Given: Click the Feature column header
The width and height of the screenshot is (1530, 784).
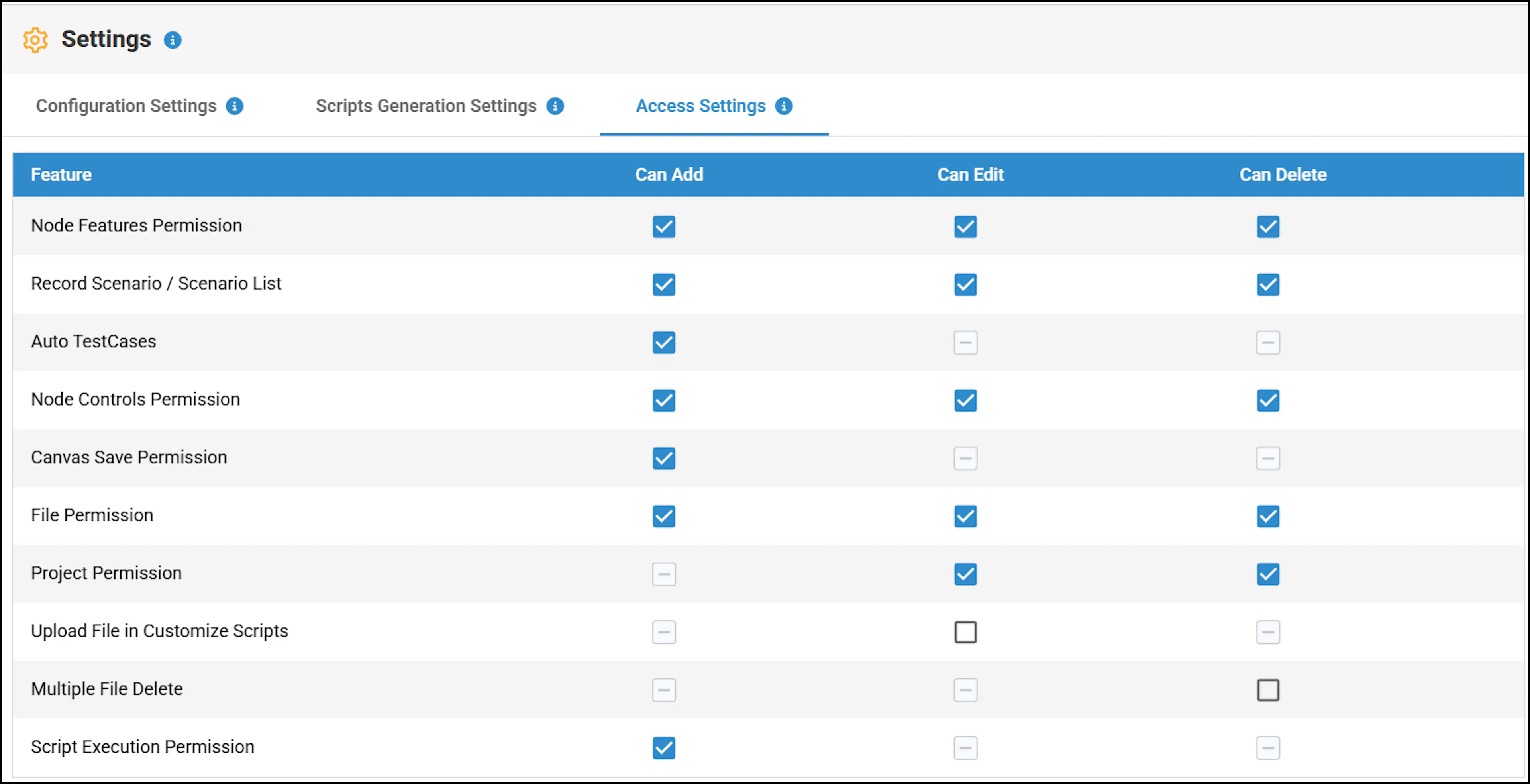Looking at the screenshot, I should [x=61, y=174].
